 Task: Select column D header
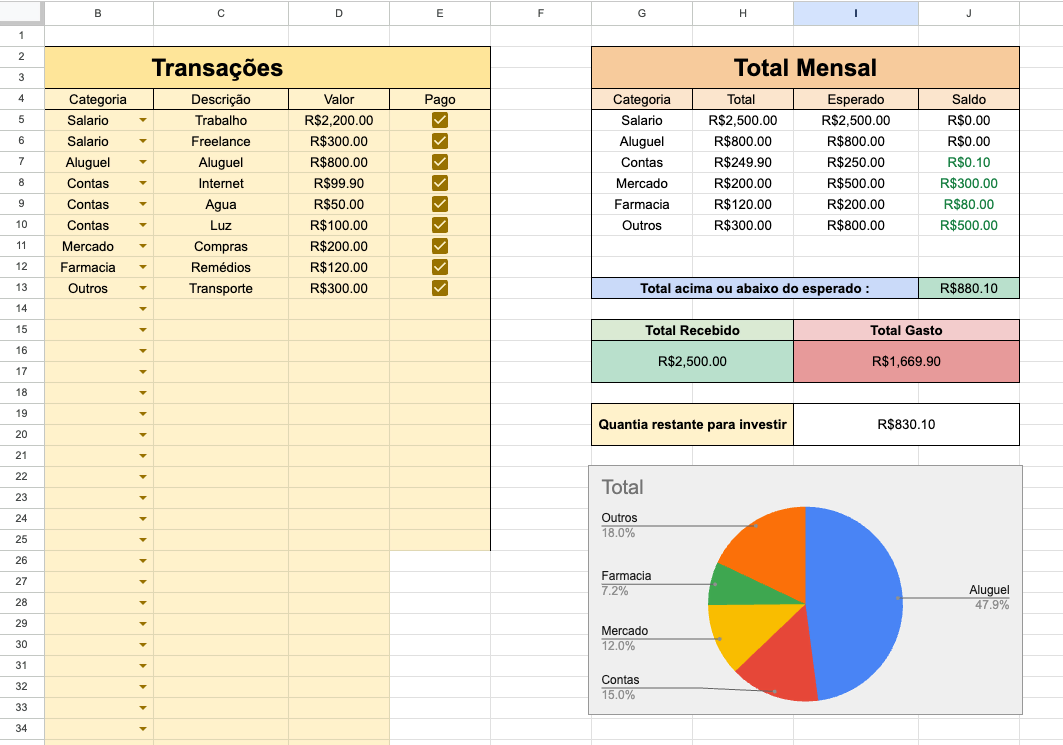point(339,13)
